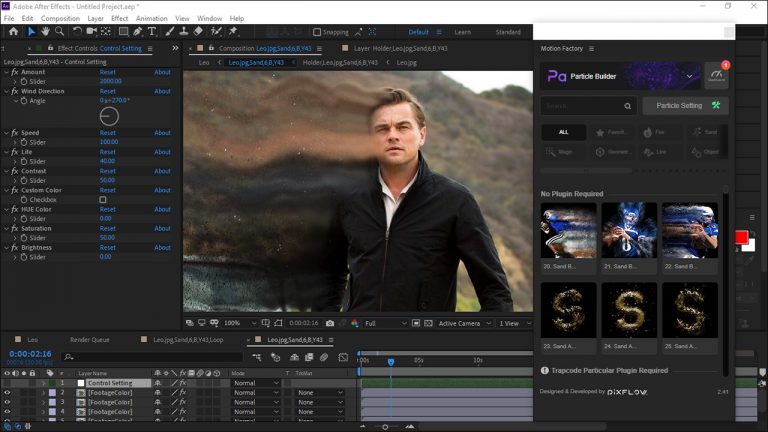Select the 20. Sand B preset thumbnail

coord(568,231)
